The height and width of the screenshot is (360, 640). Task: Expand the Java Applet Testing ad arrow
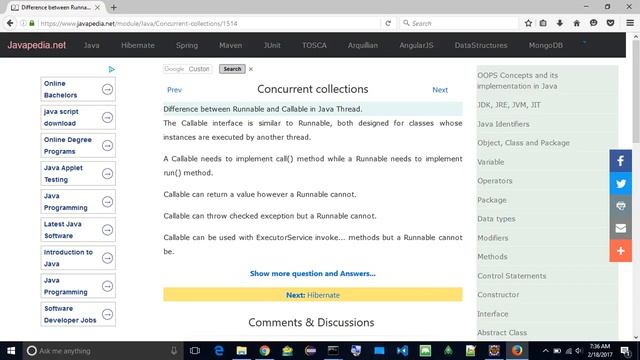[x=107, y=173]
